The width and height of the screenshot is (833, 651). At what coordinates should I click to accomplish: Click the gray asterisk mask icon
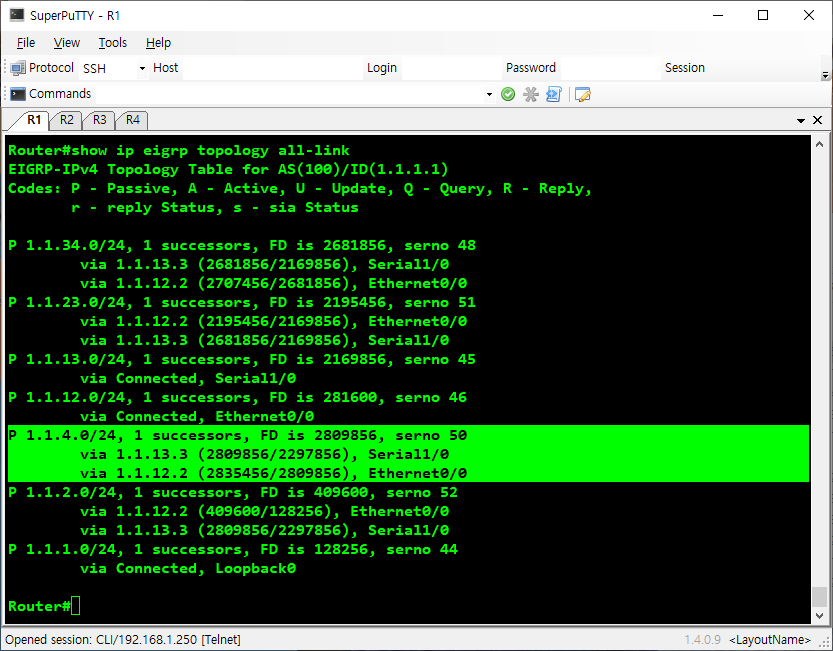point(531,95)
